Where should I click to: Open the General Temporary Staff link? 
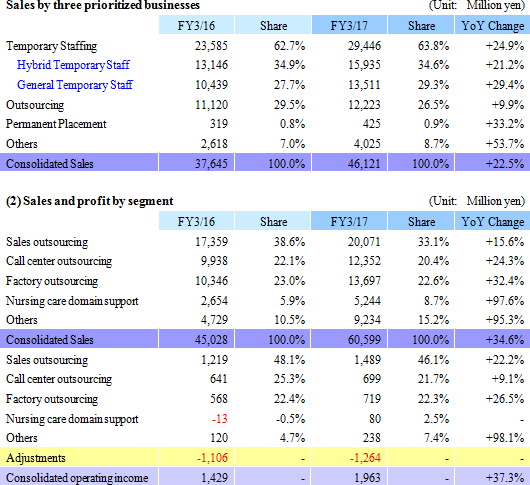click(75, 85)
